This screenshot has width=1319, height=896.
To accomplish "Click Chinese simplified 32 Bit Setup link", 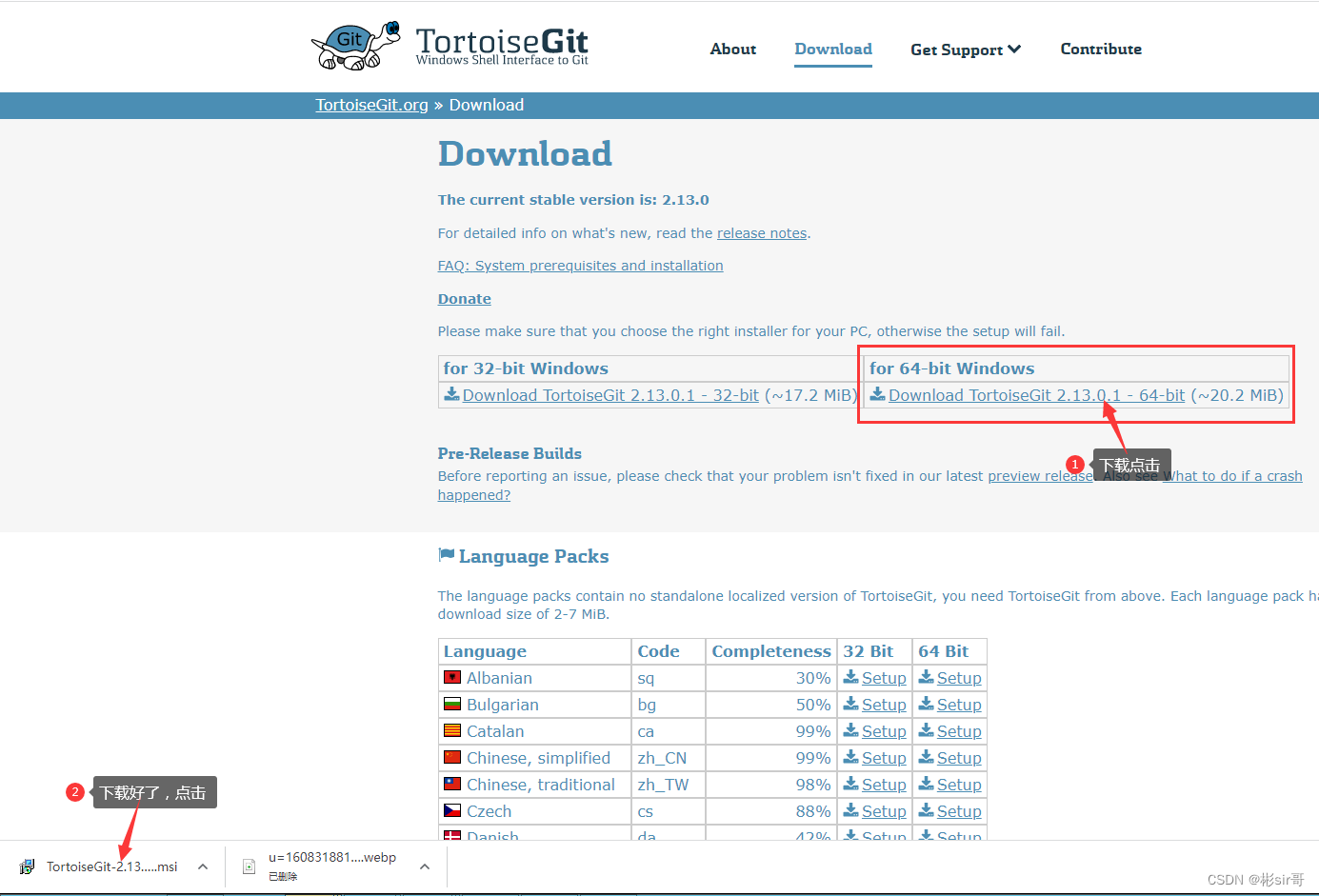I will [884, 758].
